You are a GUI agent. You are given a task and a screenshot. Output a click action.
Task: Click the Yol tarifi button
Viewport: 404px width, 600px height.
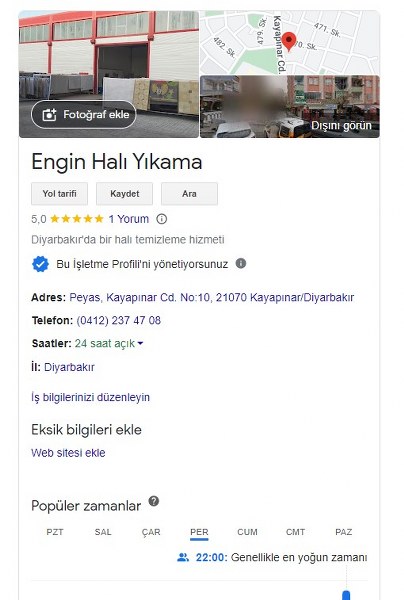59,194
